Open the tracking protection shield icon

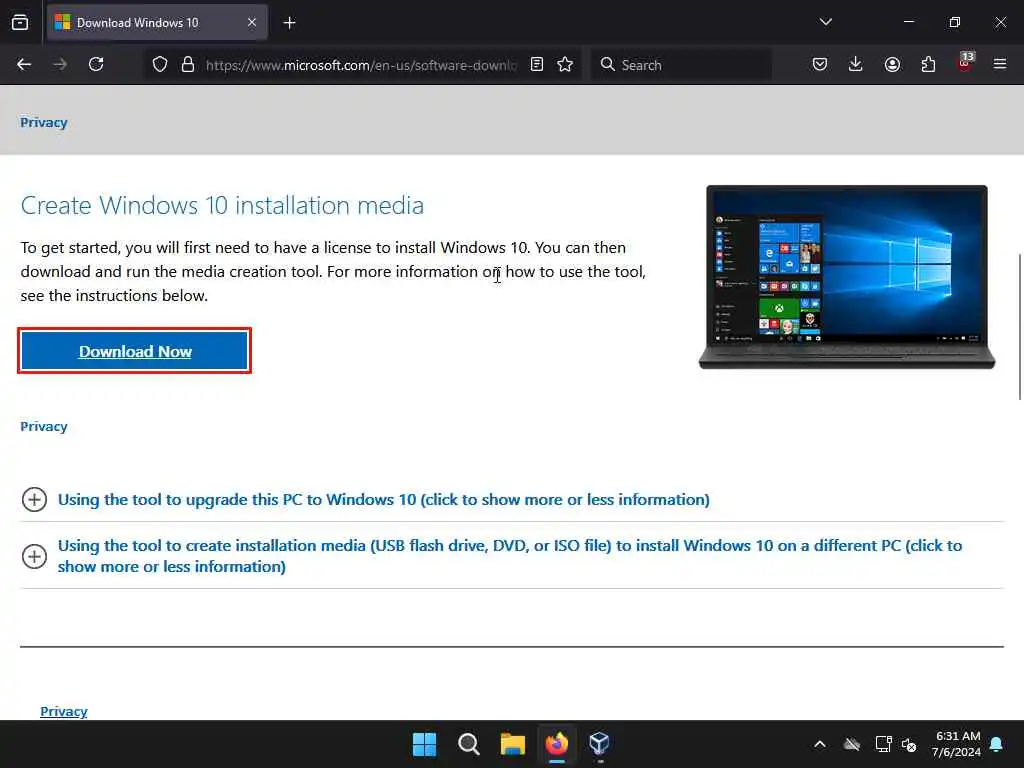[160, 65]
